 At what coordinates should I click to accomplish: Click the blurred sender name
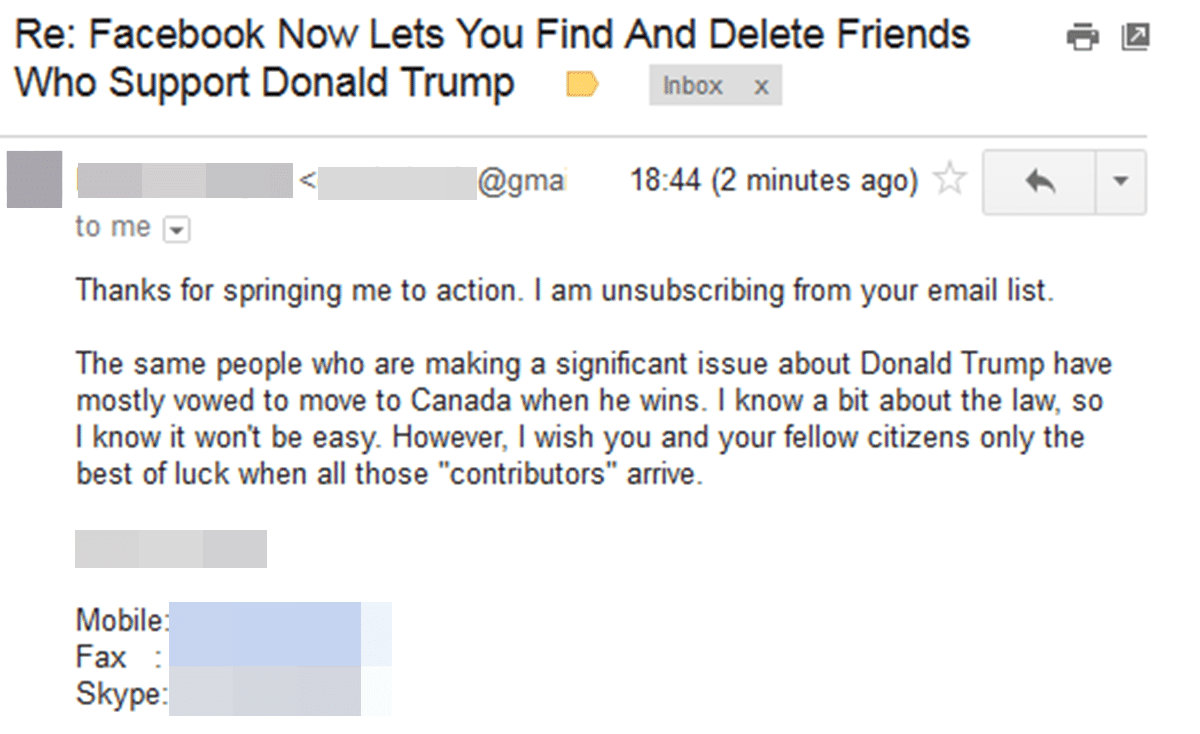(184, 181)
